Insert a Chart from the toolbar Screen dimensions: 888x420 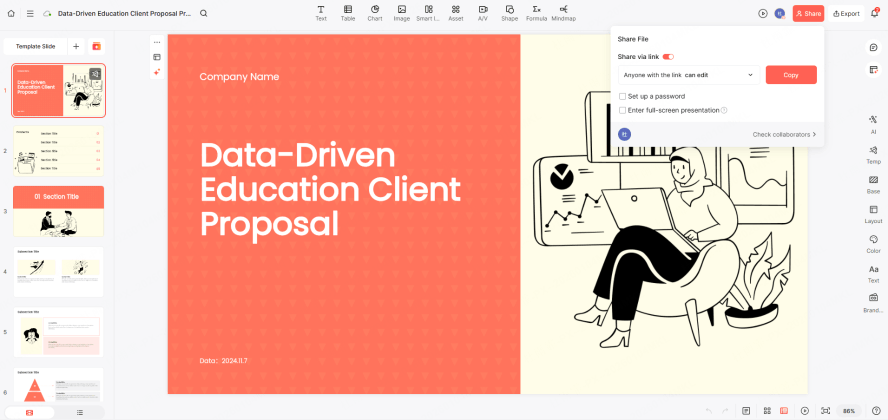pos(374,13)
